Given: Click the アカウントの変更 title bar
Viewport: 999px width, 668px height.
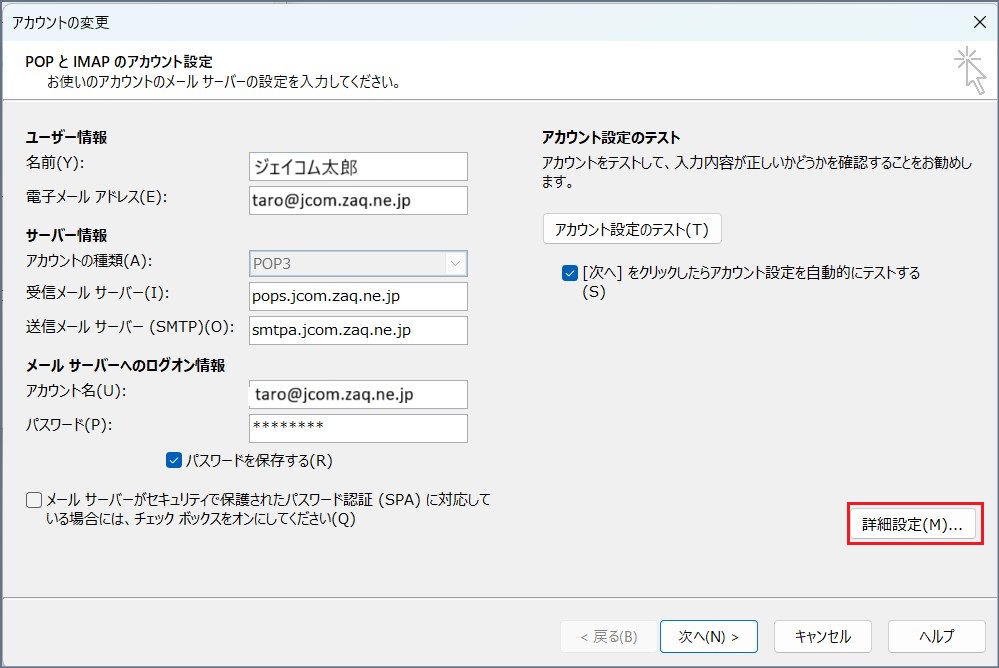Looking at the screenshot, I should tap(400, 21).
